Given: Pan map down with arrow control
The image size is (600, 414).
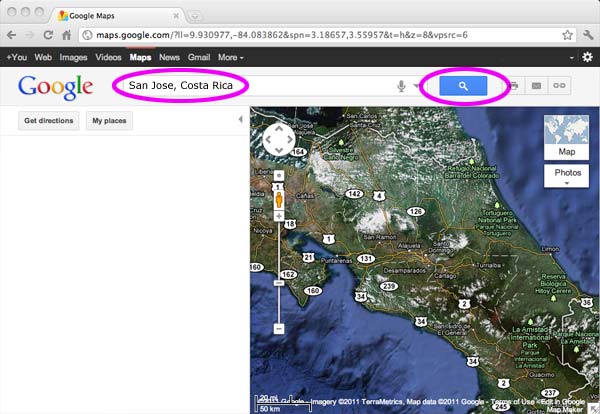Looking at the screenshot, I should click(279, 150).
